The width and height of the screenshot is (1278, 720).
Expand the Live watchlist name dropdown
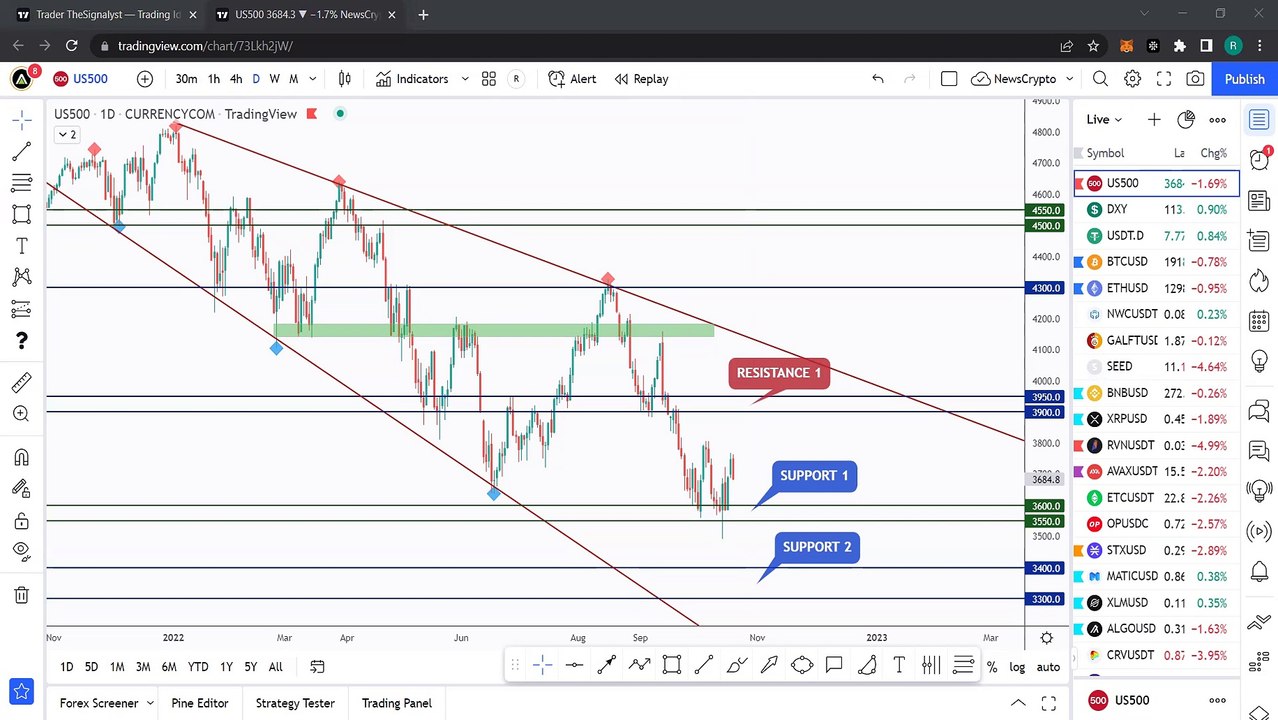1104,120
